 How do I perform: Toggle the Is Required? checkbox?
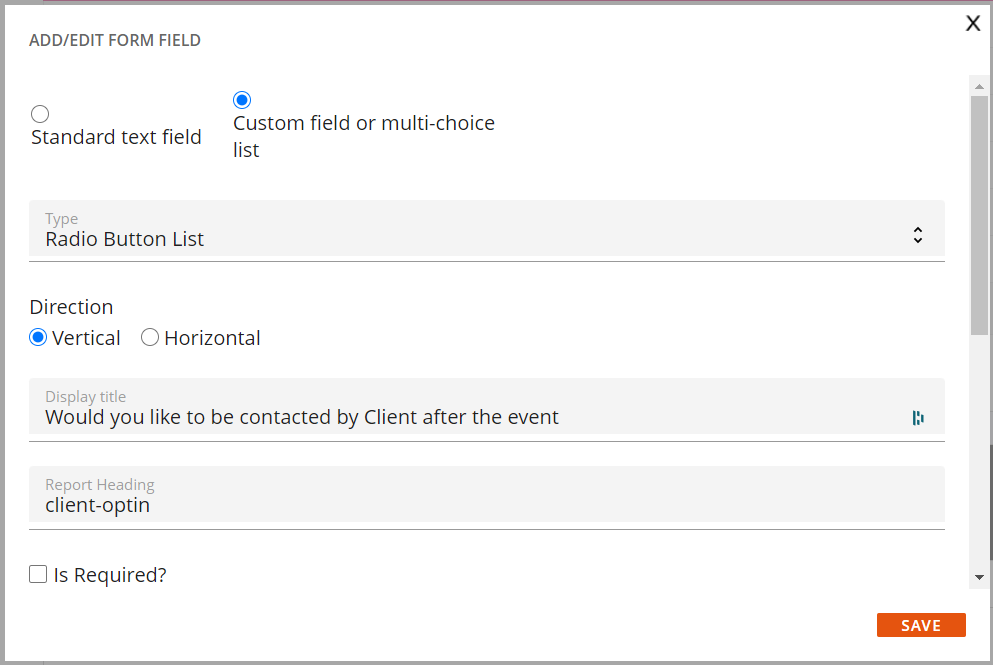point(38,574)
